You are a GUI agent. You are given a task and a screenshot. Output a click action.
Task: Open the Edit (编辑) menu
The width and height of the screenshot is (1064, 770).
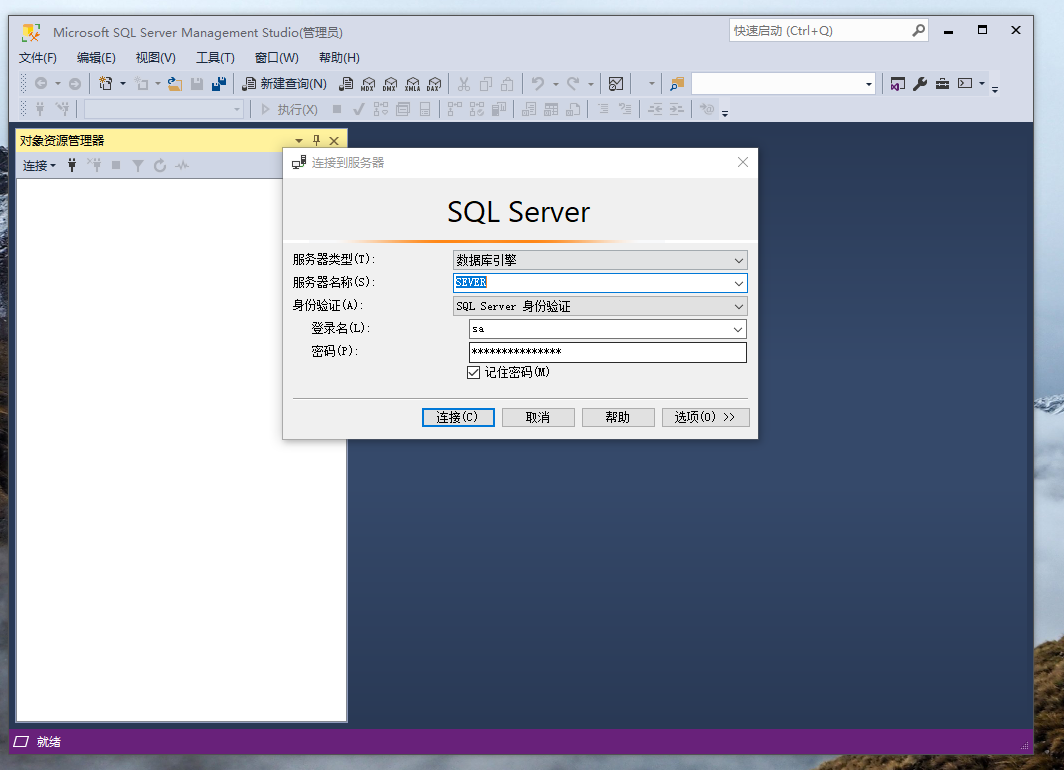point(96,58)
